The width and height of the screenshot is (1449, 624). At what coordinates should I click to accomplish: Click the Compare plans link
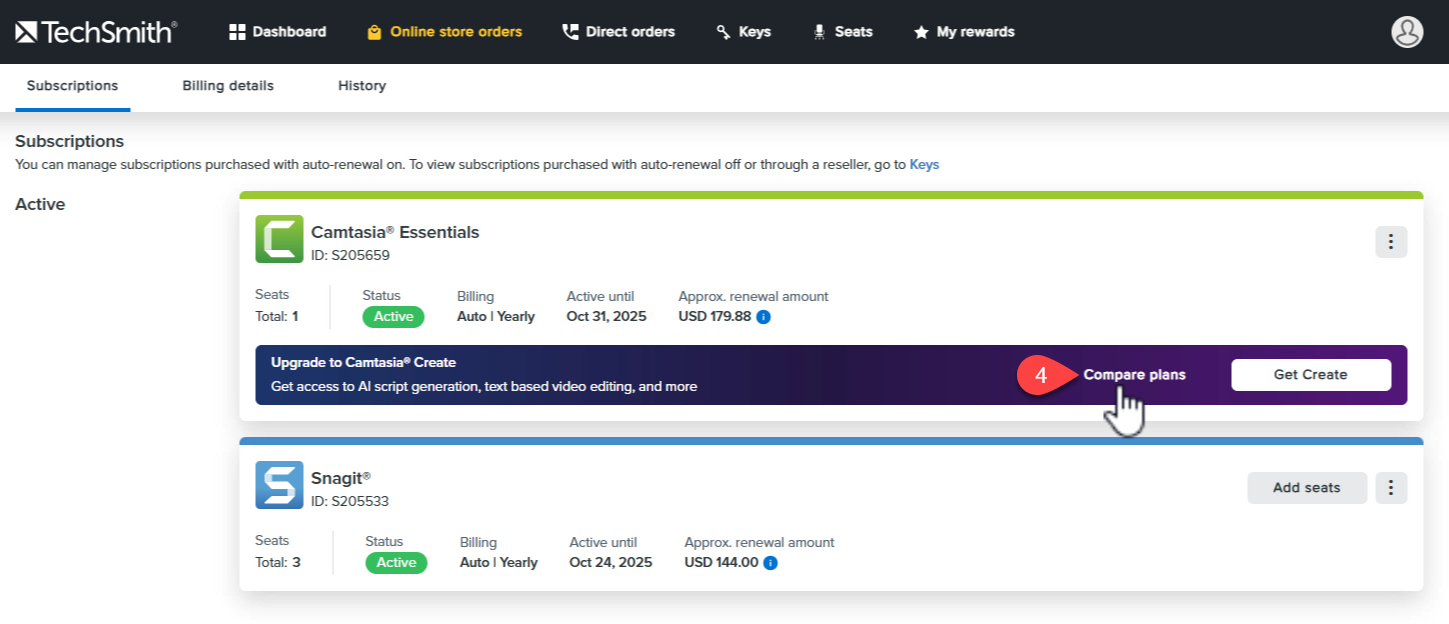point(1134,375)
